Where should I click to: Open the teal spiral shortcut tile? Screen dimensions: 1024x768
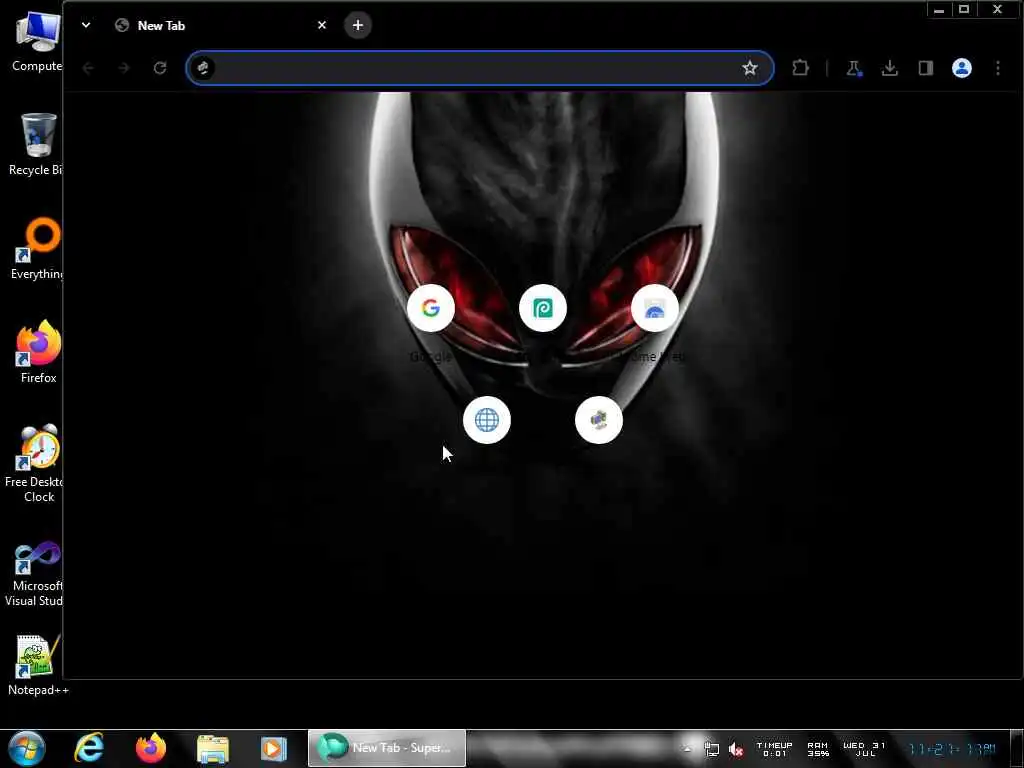[543, 308]
